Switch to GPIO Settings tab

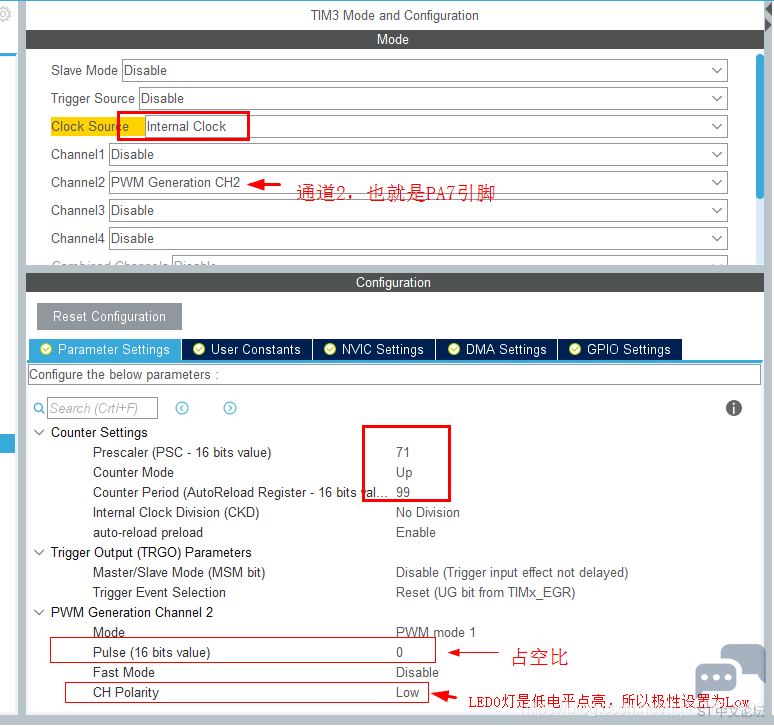pyautogui.click(x=620, y=349)
